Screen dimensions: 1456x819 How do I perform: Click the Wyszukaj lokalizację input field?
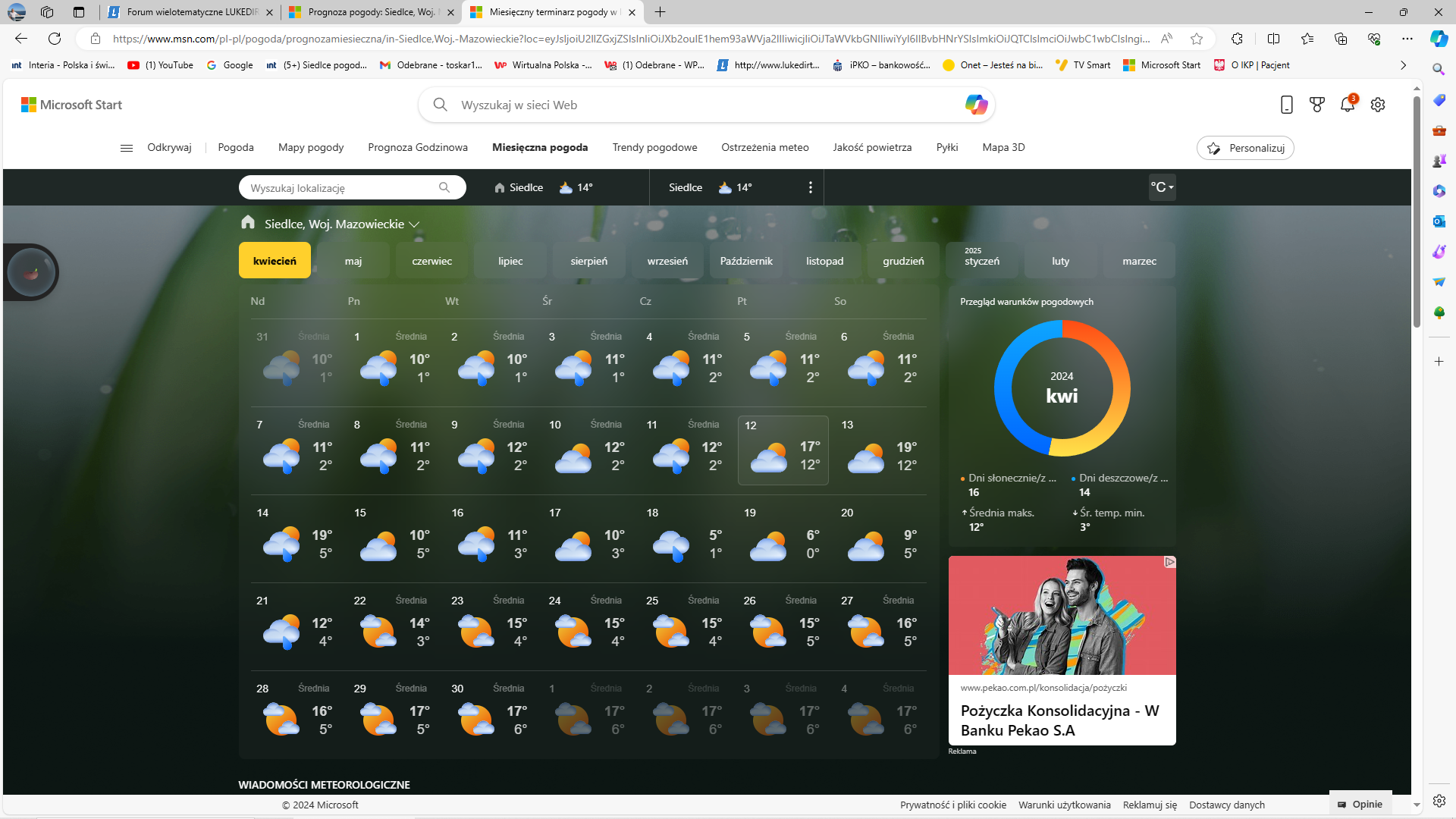[x=341, y=187]
